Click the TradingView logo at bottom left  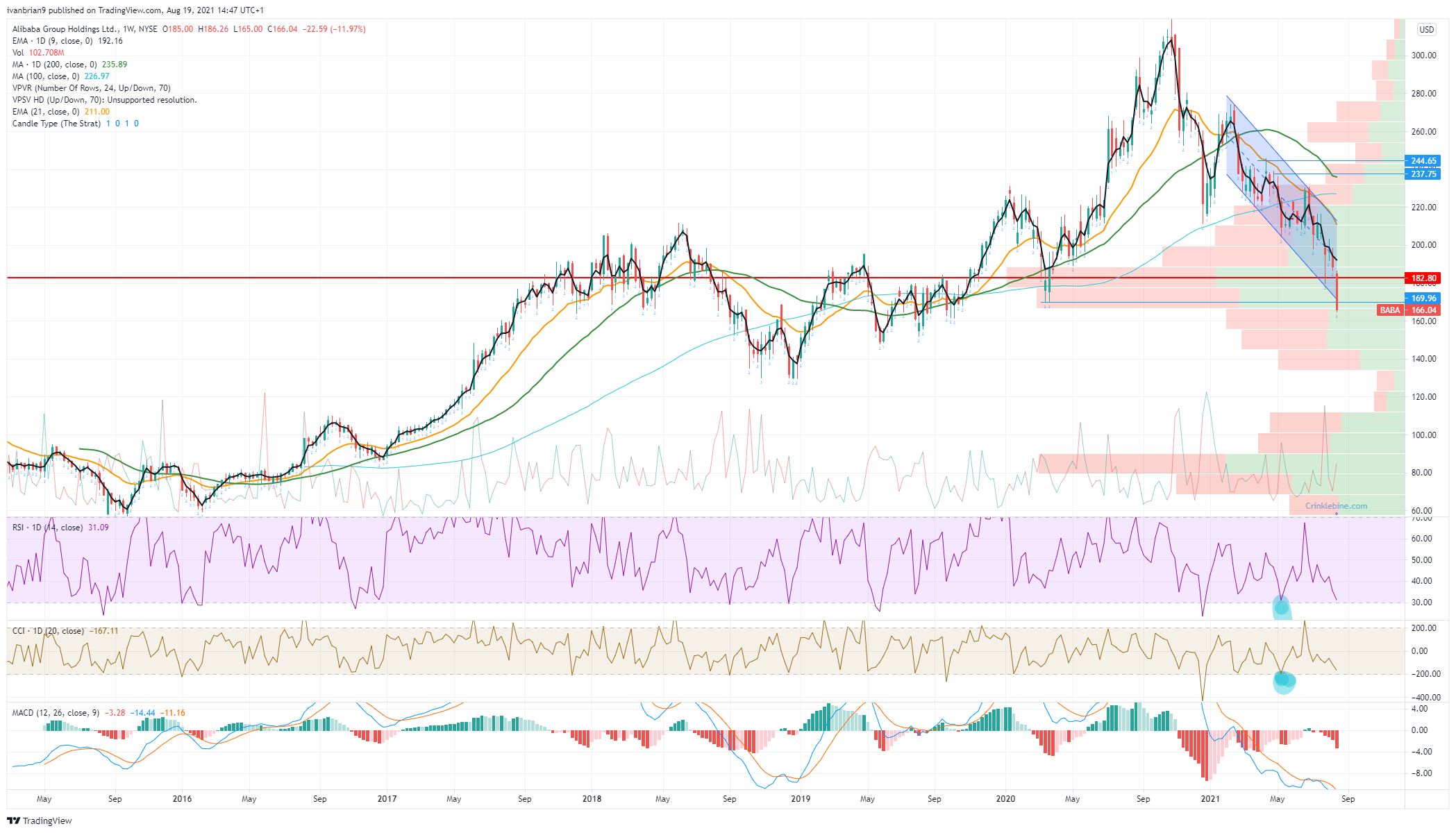[x=40, y=821]
